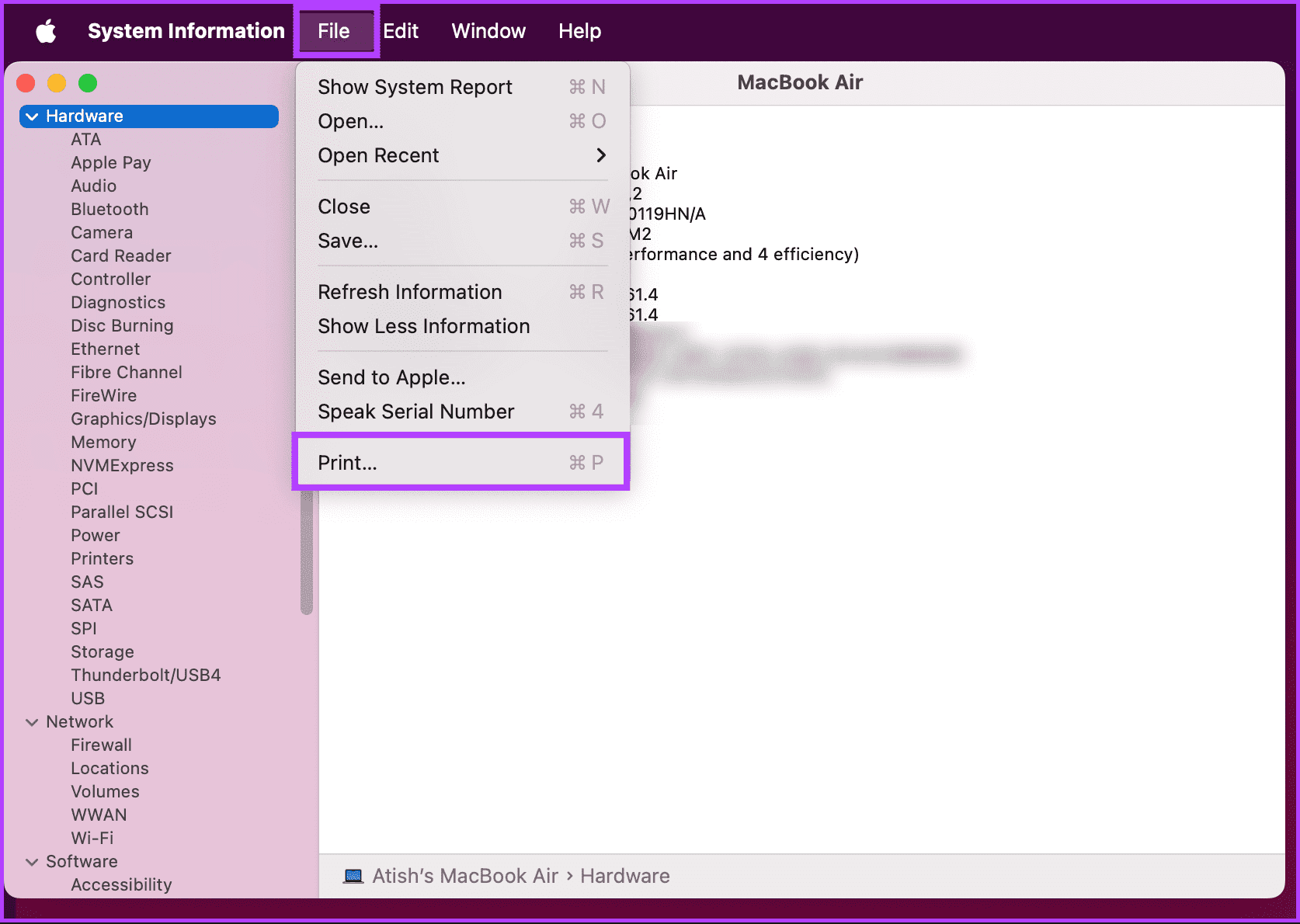Viewport: 1300px width, 924px height.
Task: Select Camera in the sidebar
Action: (102, 233)
